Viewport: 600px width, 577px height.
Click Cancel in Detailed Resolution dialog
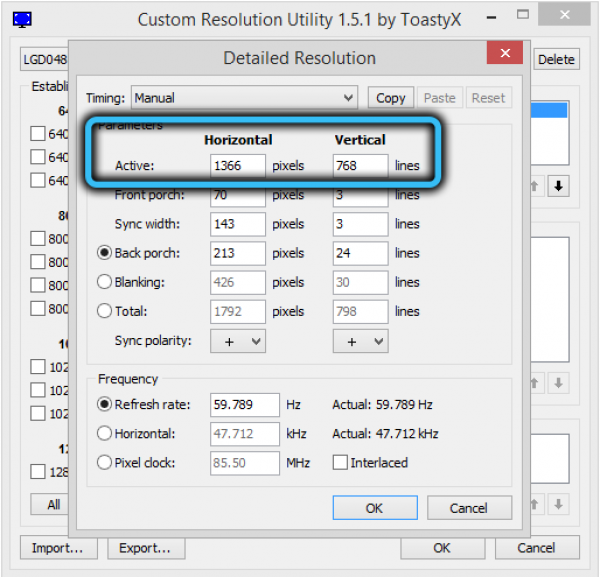coord(469,508)
